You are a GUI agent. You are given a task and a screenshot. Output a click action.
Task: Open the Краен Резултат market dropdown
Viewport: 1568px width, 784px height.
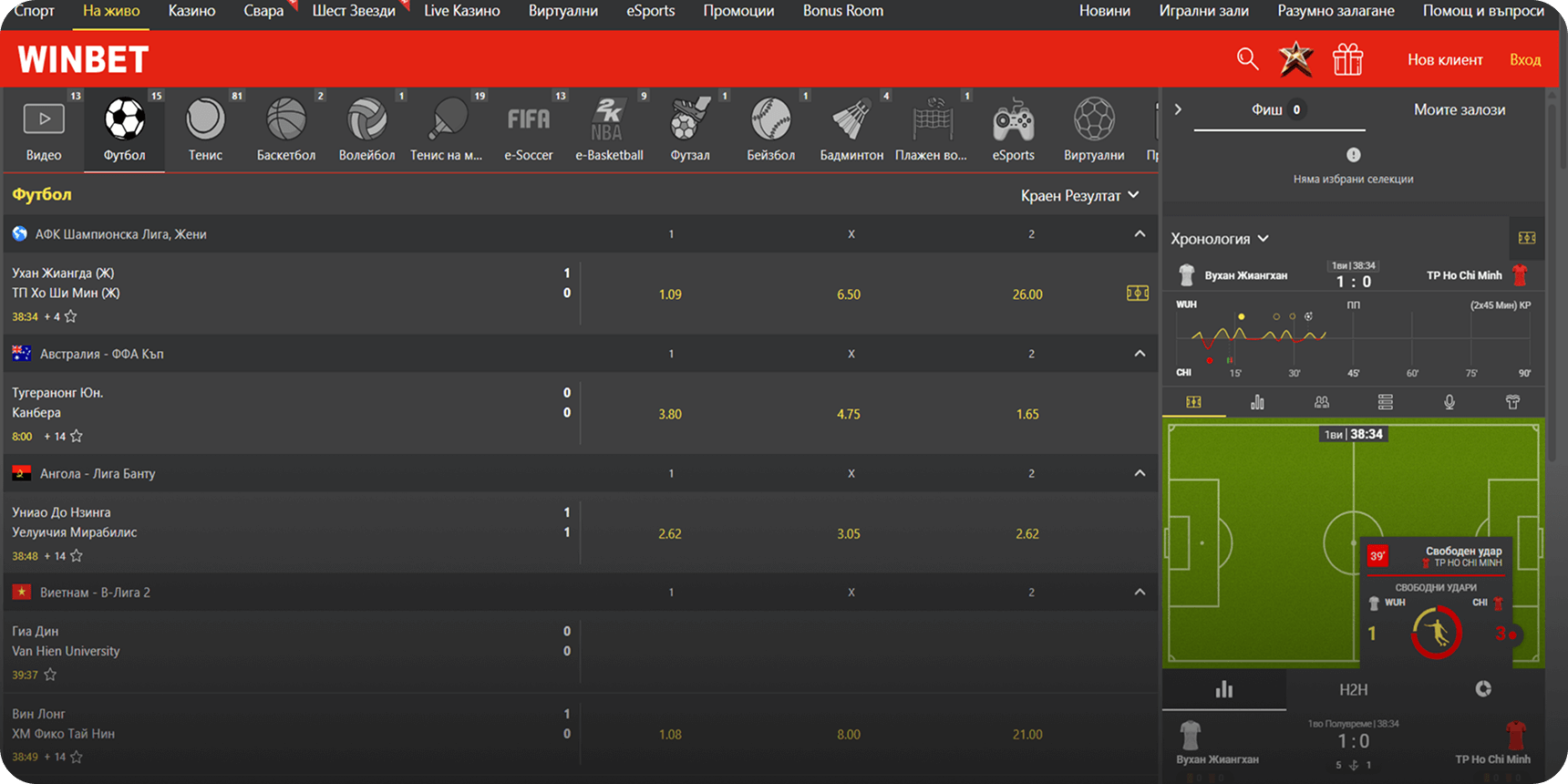[x=1080, y=195]
